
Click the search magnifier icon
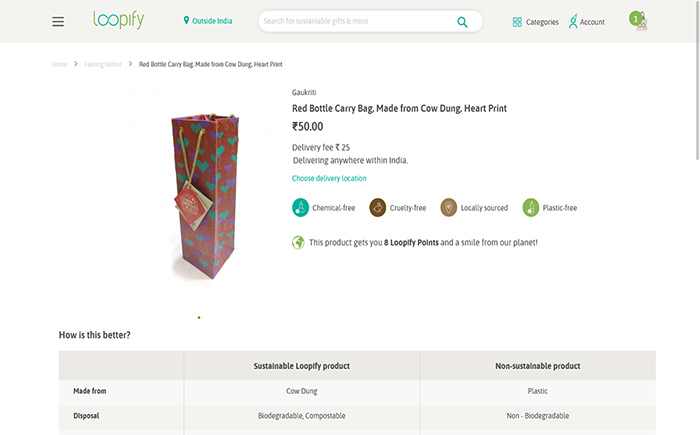tap(462, 22)
